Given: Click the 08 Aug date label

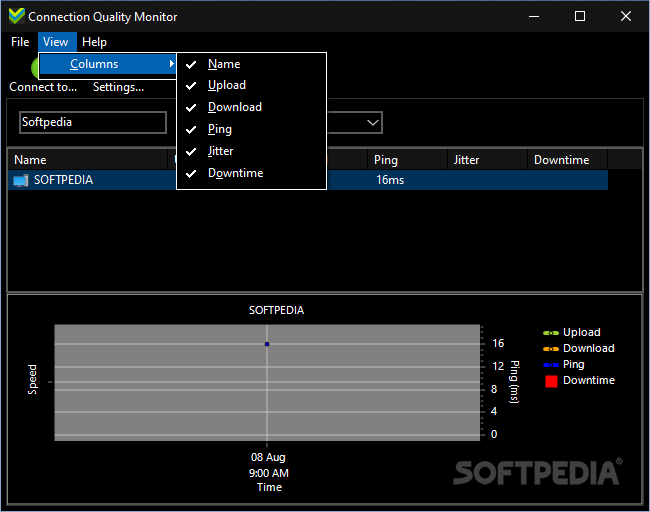Looking at the screenshot, I should click(268, 457).
